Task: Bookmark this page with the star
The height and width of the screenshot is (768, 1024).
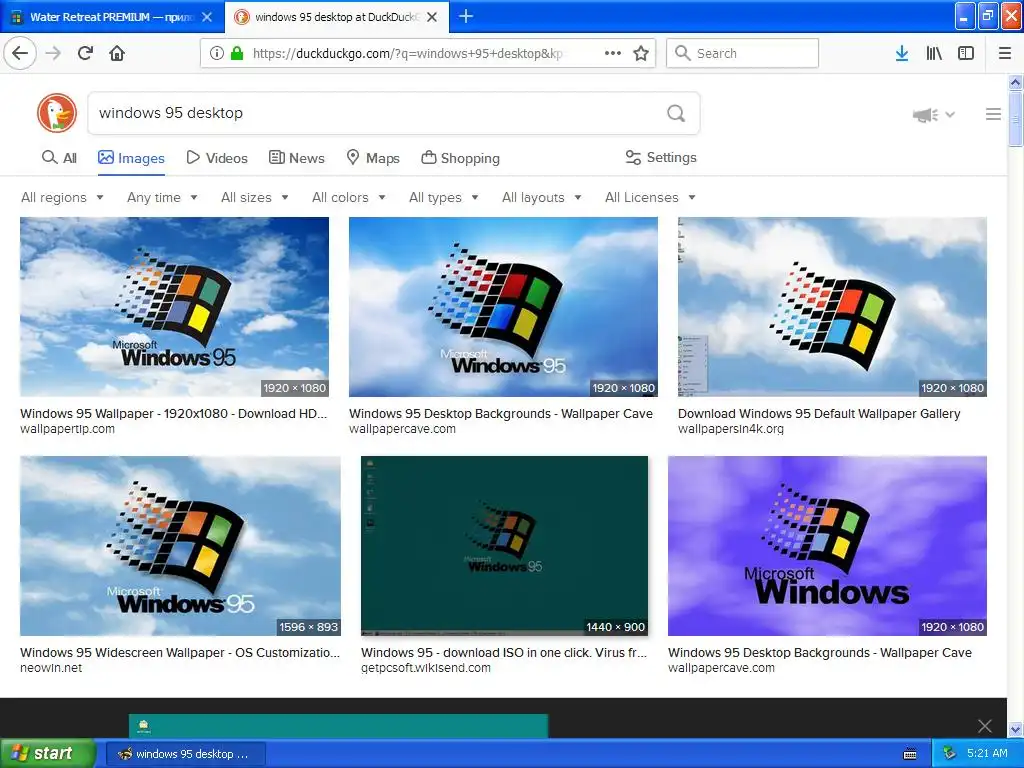Action: (641, 53)
